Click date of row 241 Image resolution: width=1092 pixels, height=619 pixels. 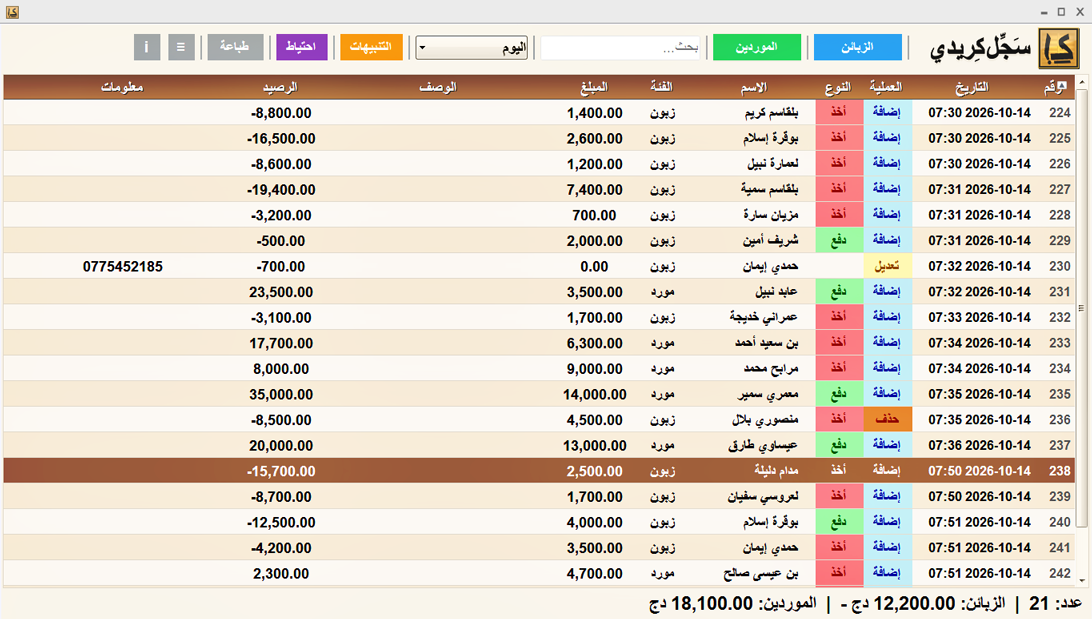pyautogui.click(x=979, y=548)
